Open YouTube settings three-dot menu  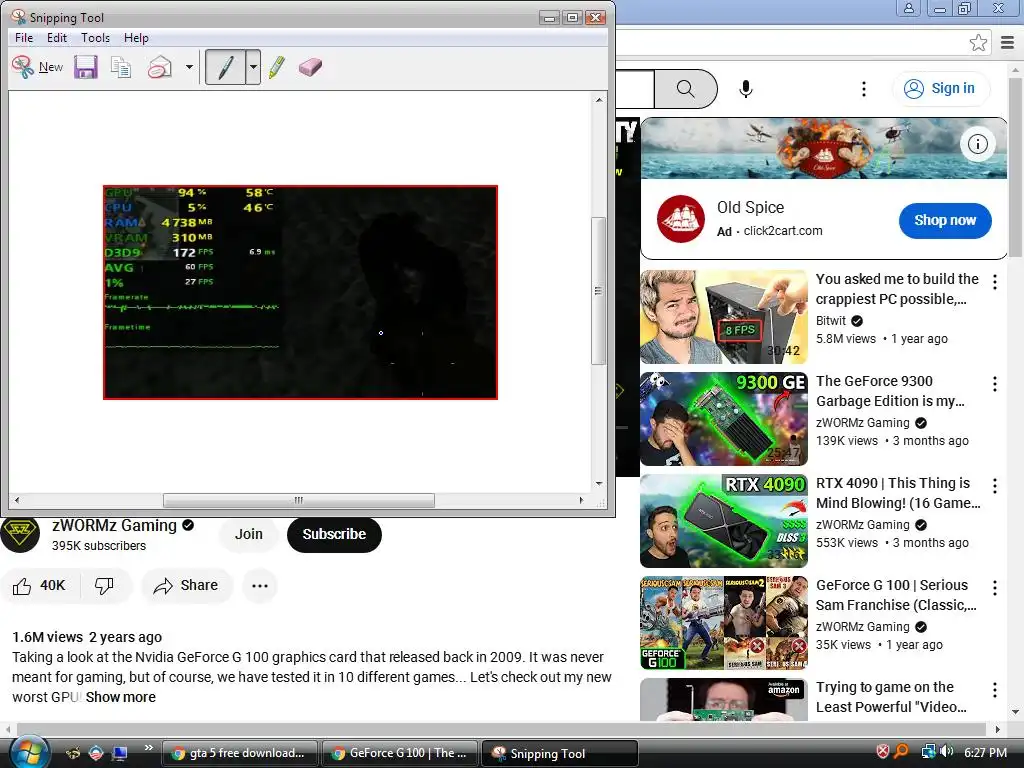click(864, 89)
